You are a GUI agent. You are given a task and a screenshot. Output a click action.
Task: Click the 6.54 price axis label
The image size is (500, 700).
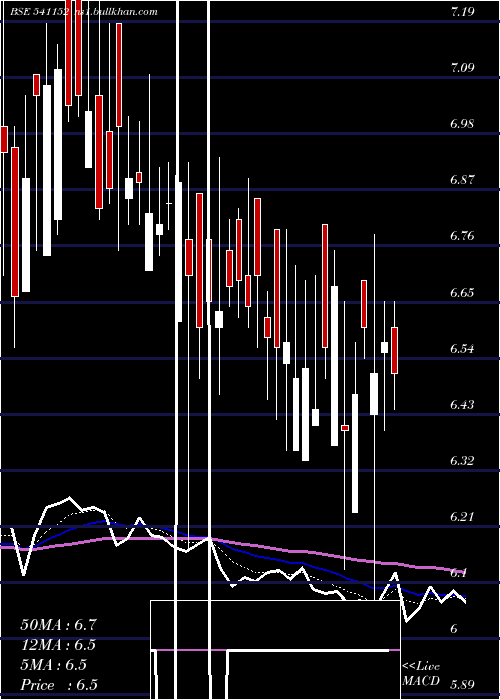[x=462, y=349]
